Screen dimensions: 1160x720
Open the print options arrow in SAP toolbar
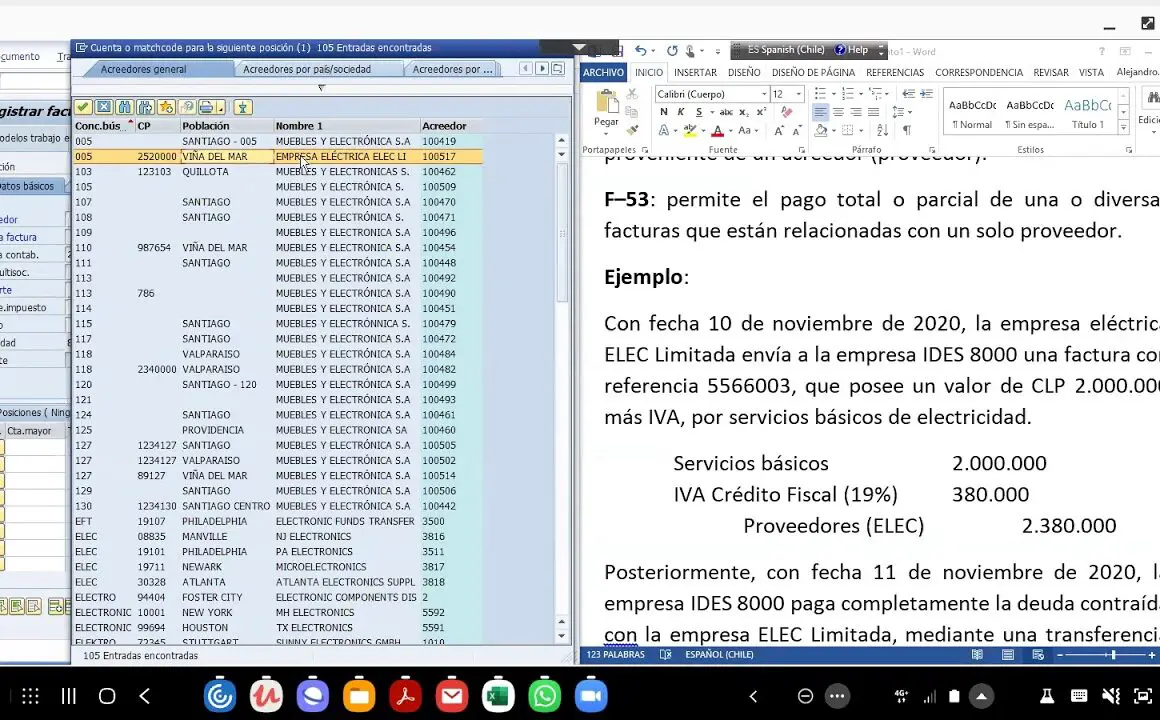(x=220, y=107)
